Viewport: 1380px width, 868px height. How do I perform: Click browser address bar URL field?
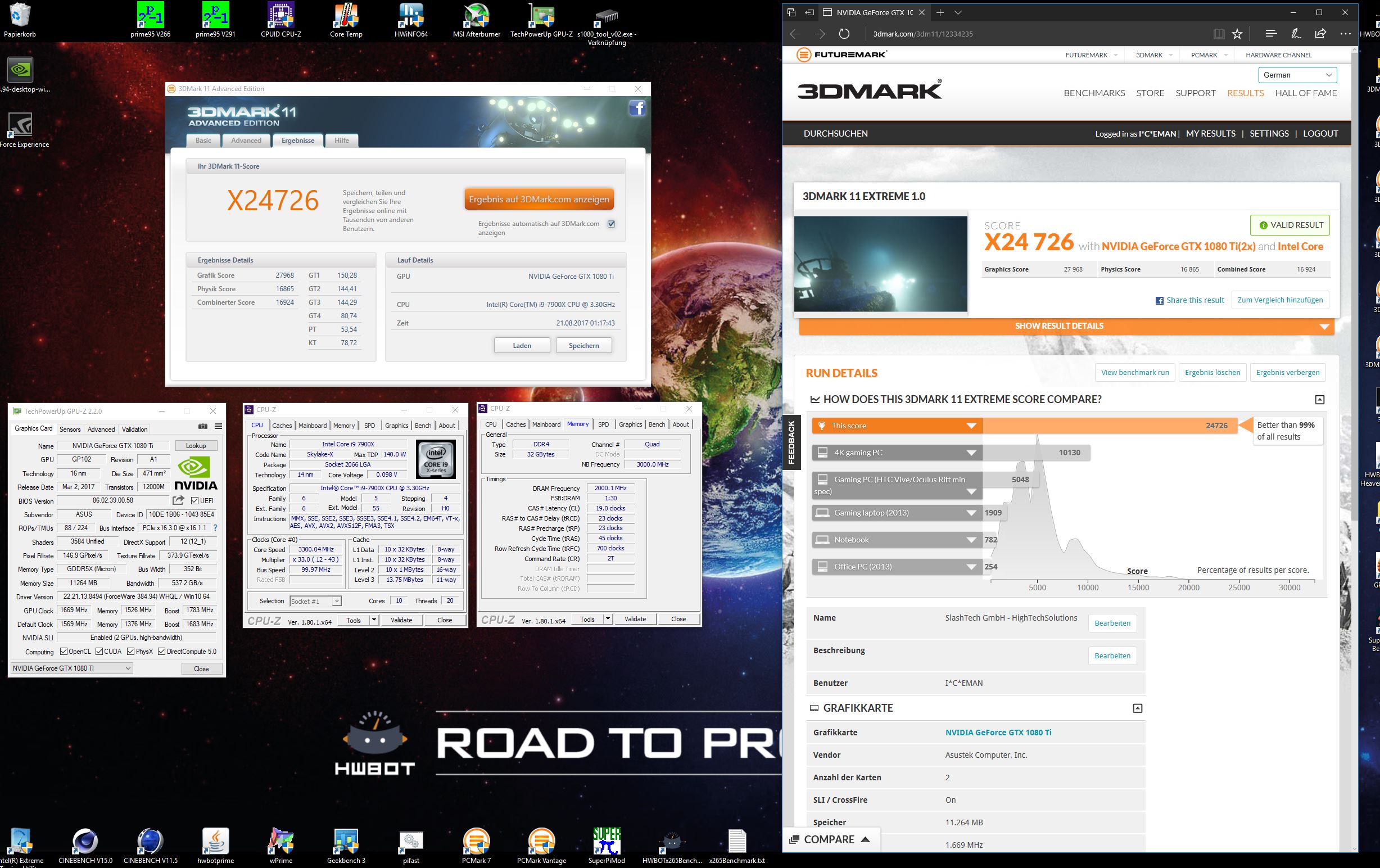pos(1031,34)
